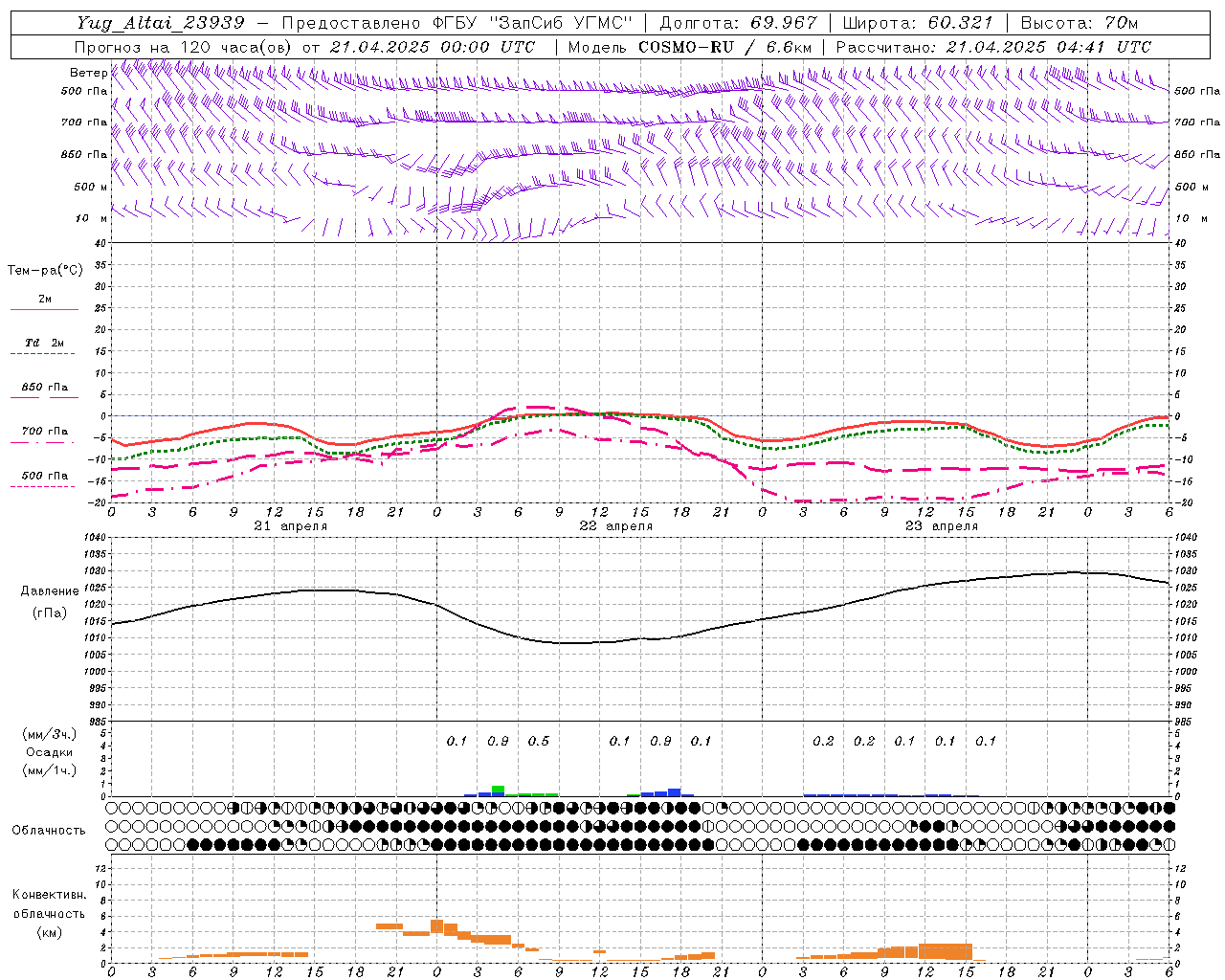Click the Облачность cloud cover label
This screenshot has height=980, width=1225.
pos(49,830)
